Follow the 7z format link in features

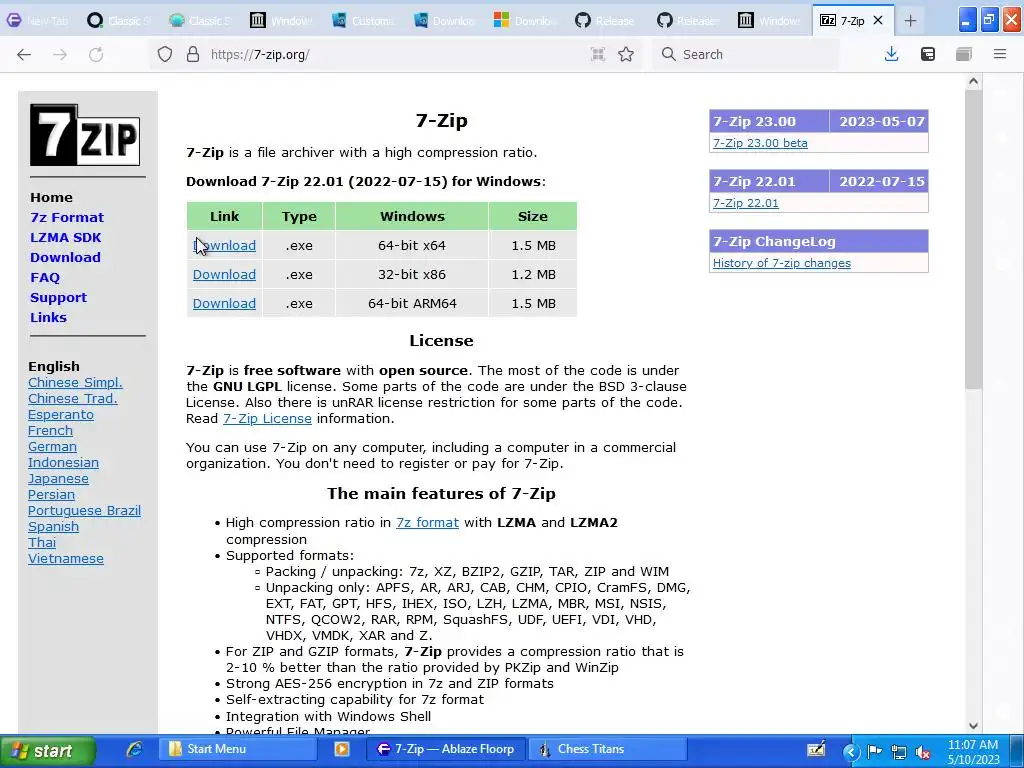click(x=427, y=522)
